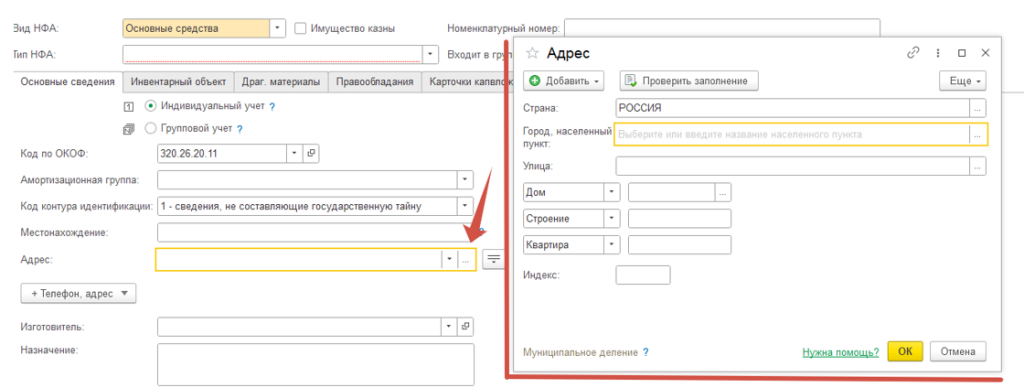Open the main Адрес field dropdown arrow
Viewport: 1024px width, 388px height.
click(x=449, y=259)
